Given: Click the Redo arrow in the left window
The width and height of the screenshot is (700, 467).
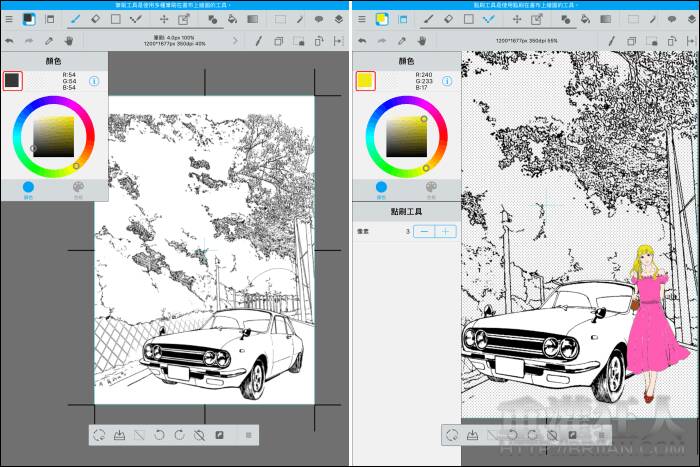Looking at the screenshot, I should (29, 41).
